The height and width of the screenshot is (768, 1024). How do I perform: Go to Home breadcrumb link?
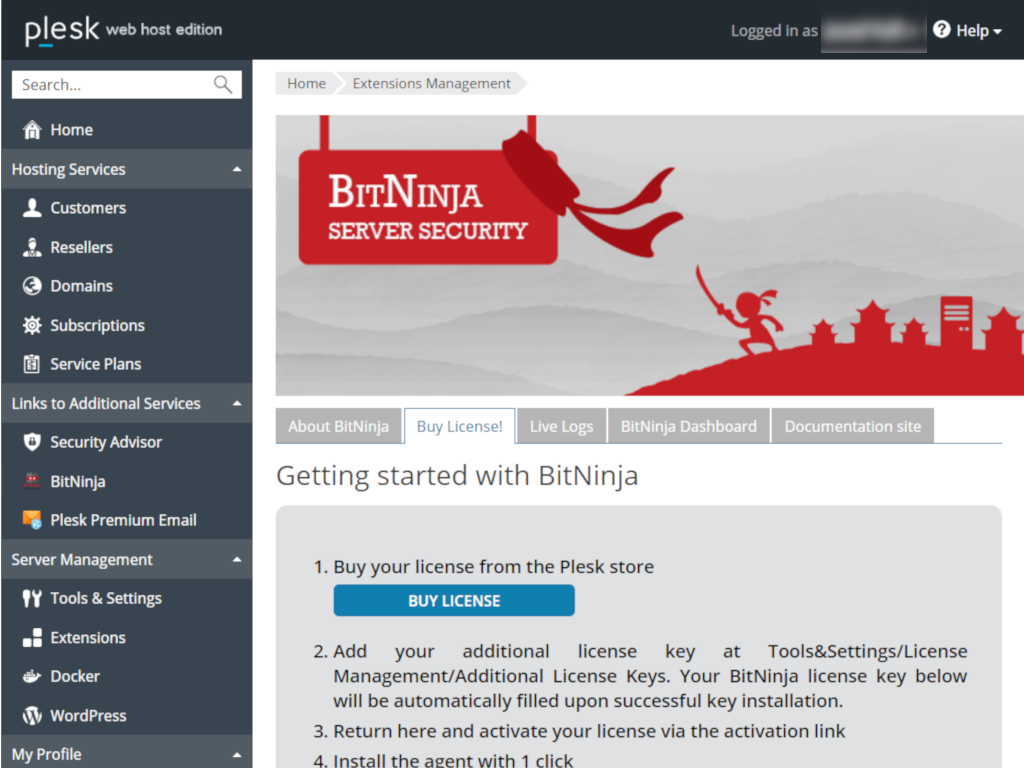point(306,84)
